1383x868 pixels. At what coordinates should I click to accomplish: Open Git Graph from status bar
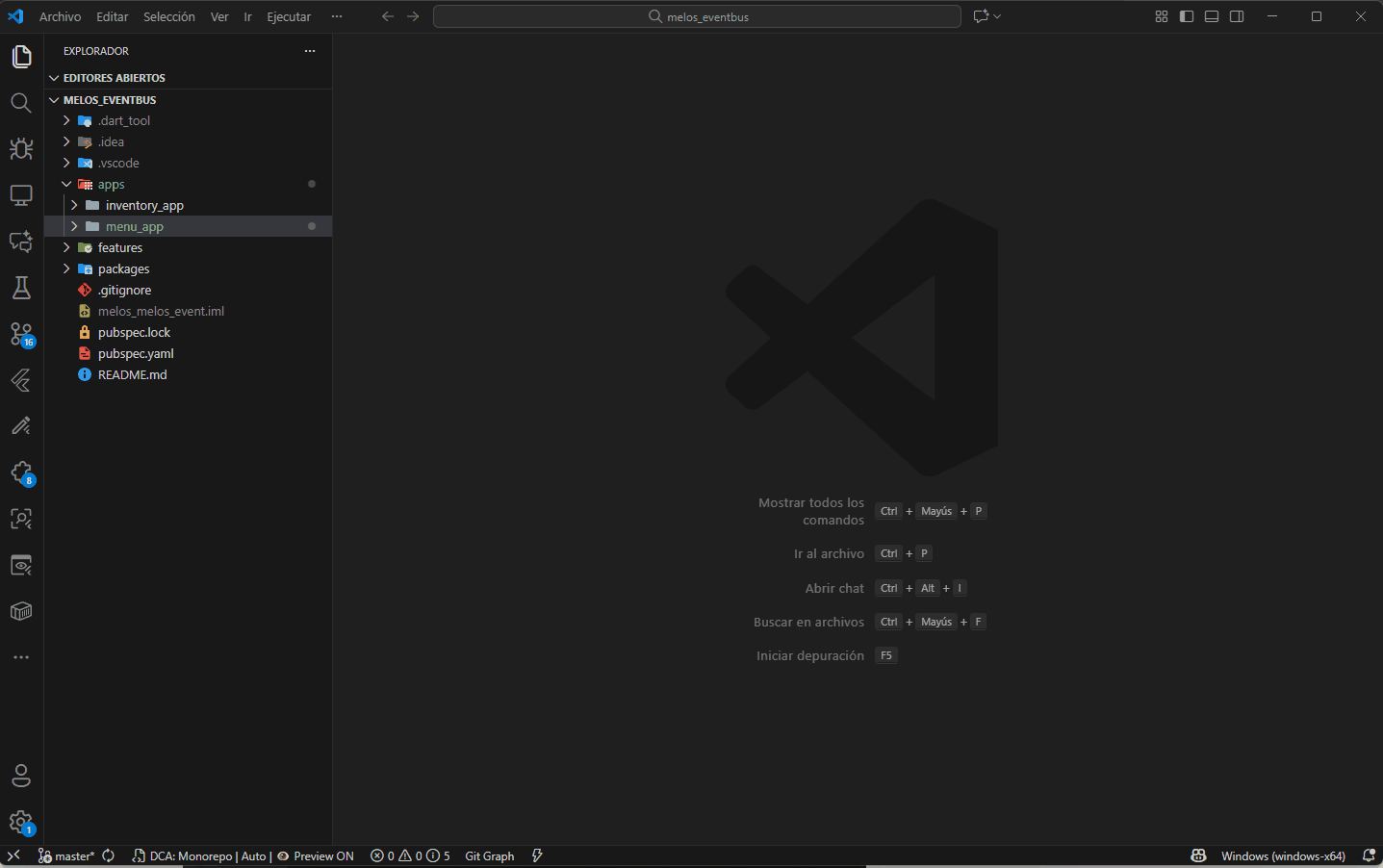pyautogui.click(x=489, y=855)
